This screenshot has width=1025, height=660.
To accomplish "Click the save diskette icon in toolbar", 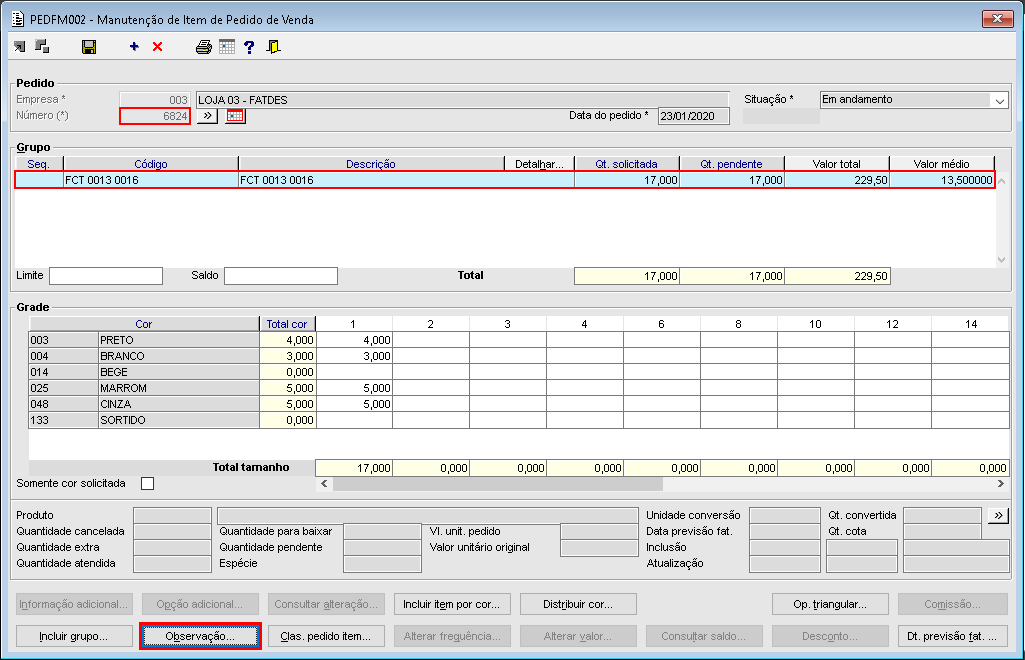I will 89,47.
